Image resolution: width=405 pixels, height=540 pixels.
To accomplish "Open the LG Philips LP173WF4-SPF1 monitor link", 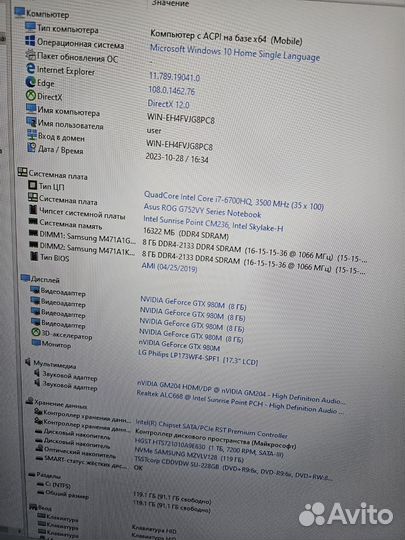I will point(198,357).
